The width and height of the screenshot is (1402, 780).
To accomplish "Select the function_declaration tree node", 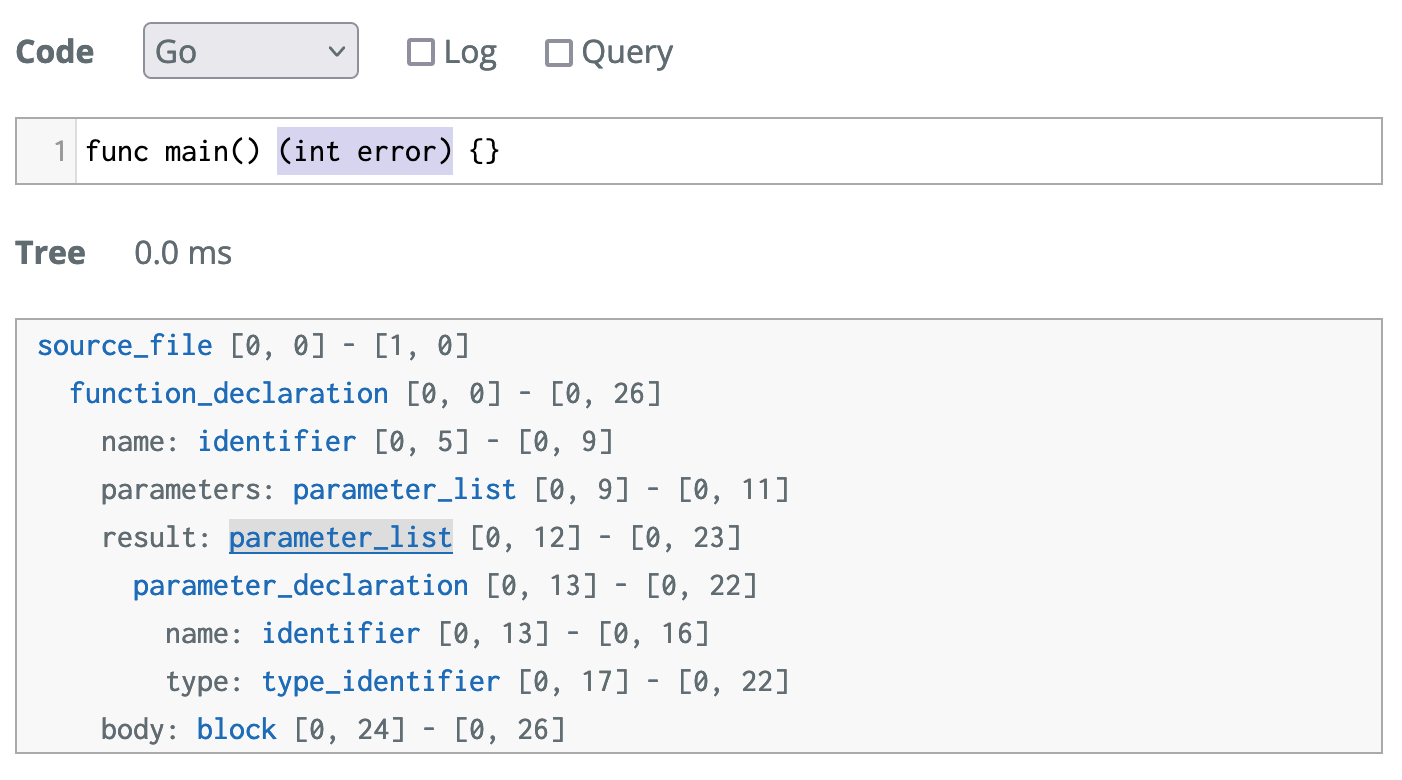I will (x=229, y=394).
